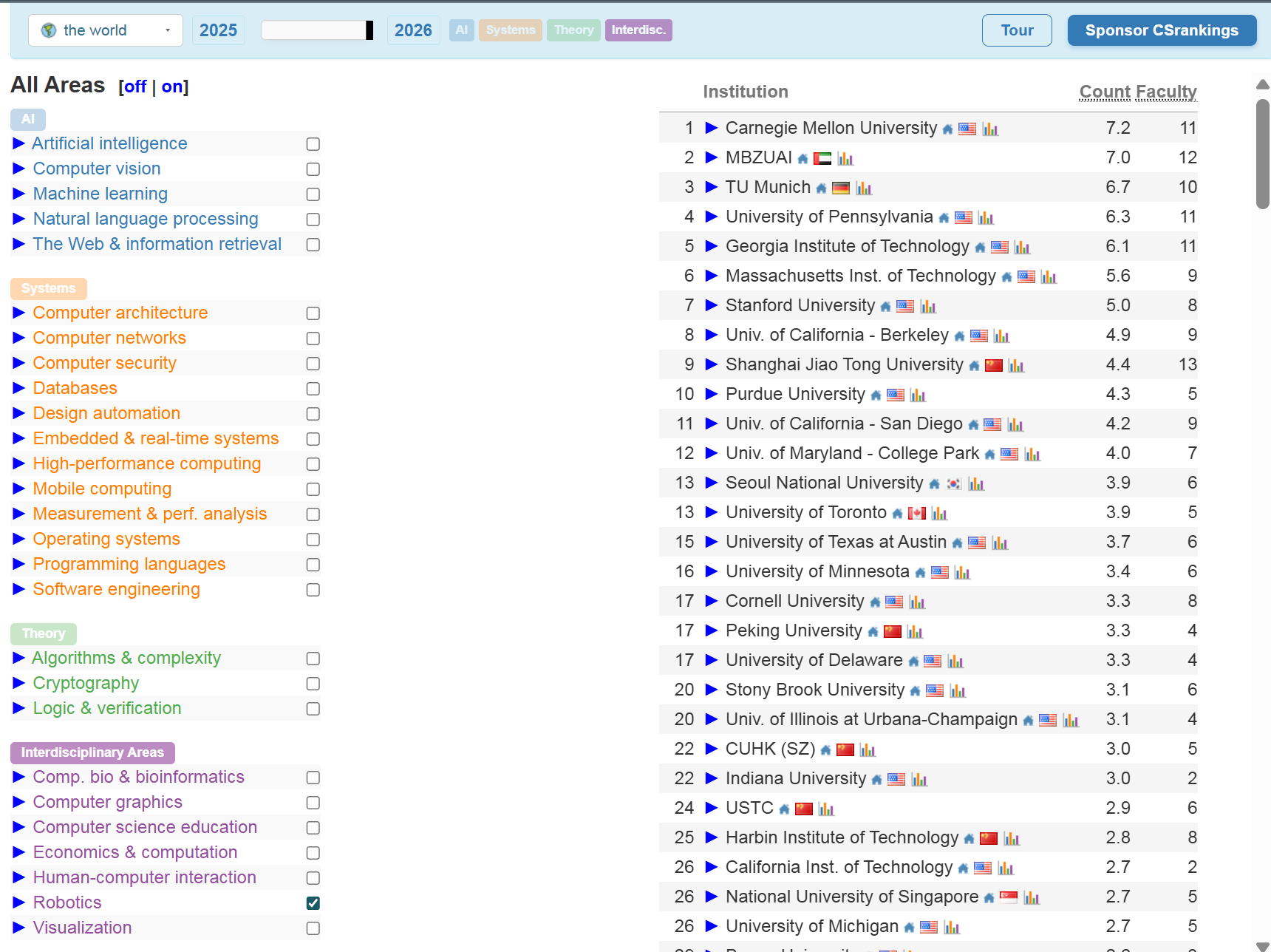Expand the Artificial intelligence area triangle
Screen dimensions: 1271x952
[19, 143]
